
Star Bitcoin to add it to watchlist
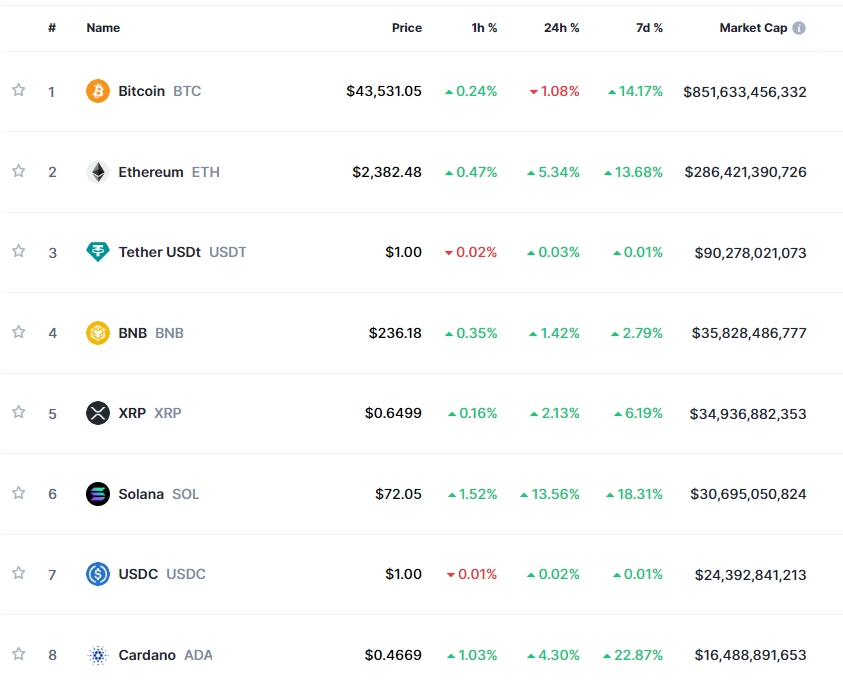click(x=18, y=90)
